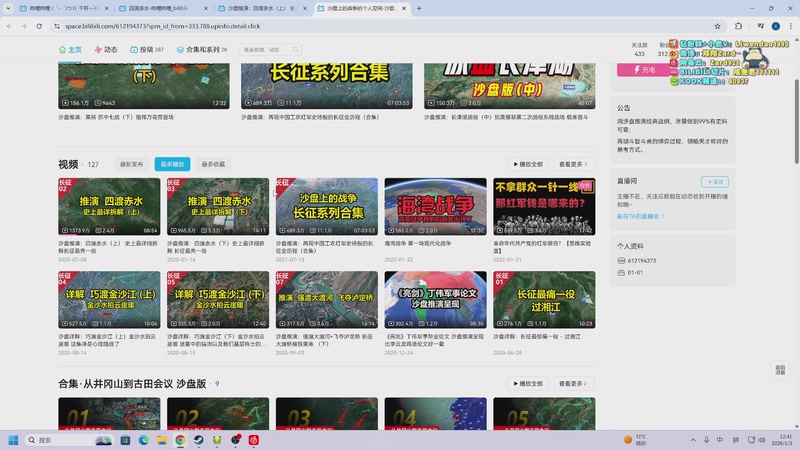The width and height of the screenshot is (800, 450).
Task: Click the pink 充电 button
Action: tap(644, 69)
